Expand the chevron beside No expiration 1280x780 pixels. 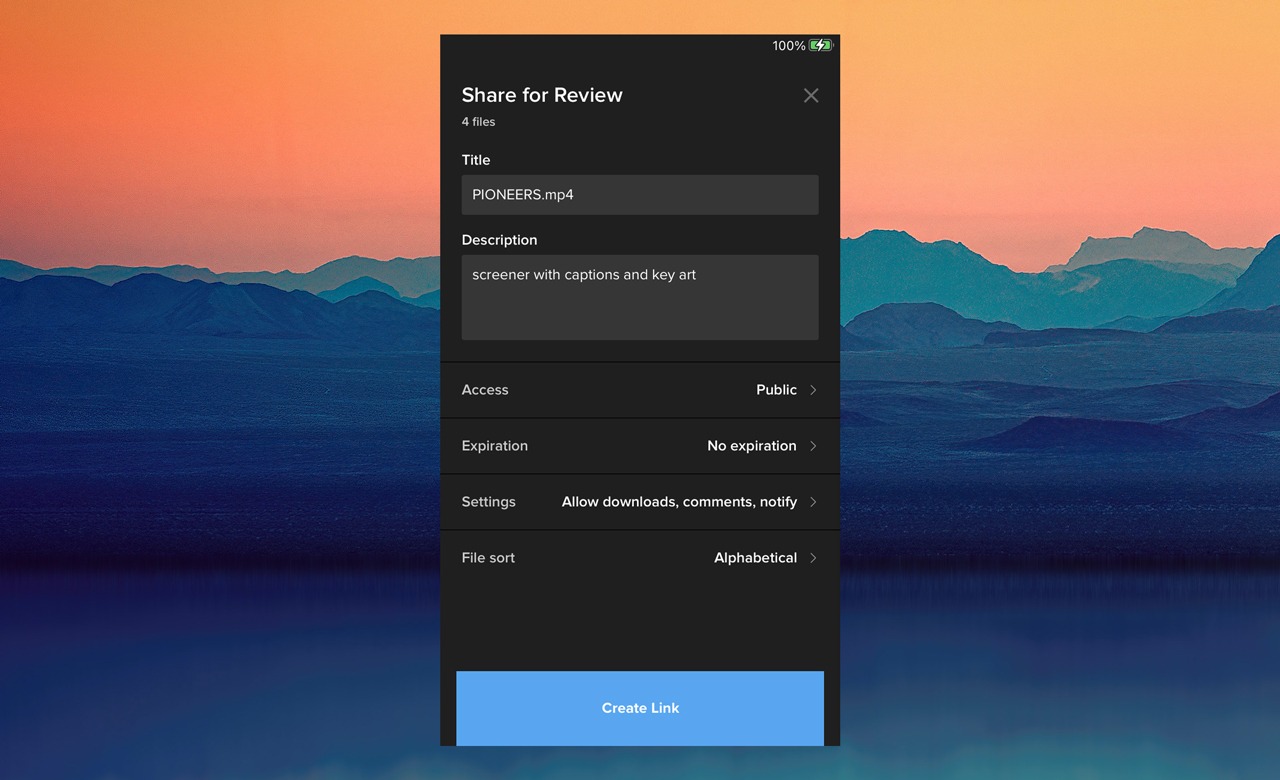pyautogui.click(x=813, y=446)
